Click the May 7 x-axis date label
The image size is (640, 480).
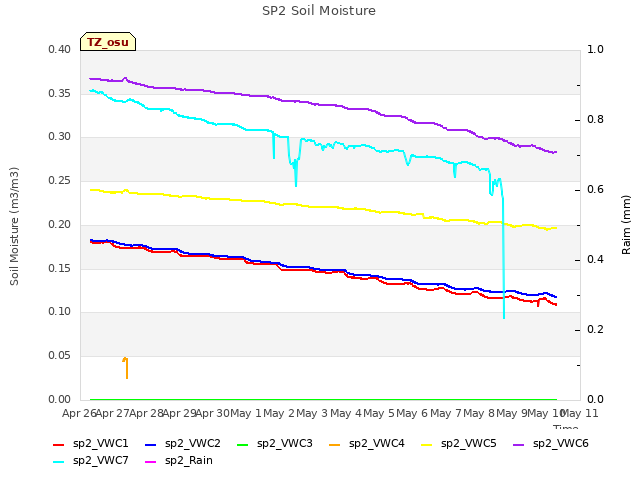(446, 413)
